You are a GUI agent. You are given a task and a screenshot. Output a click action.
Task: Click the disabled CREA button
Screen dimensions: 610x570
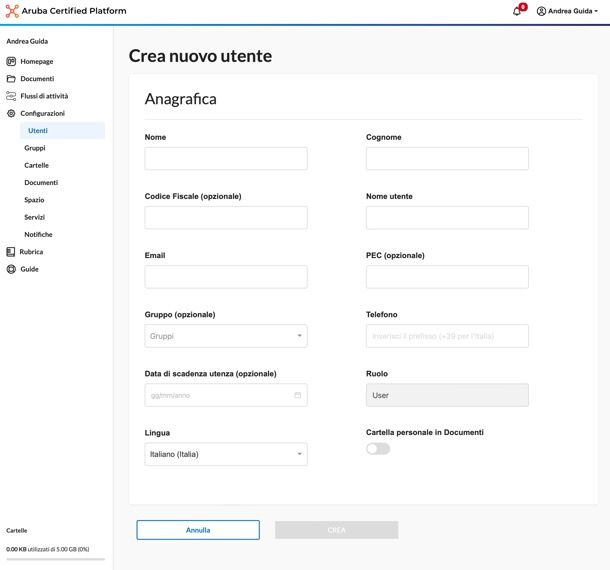point(337,530)
